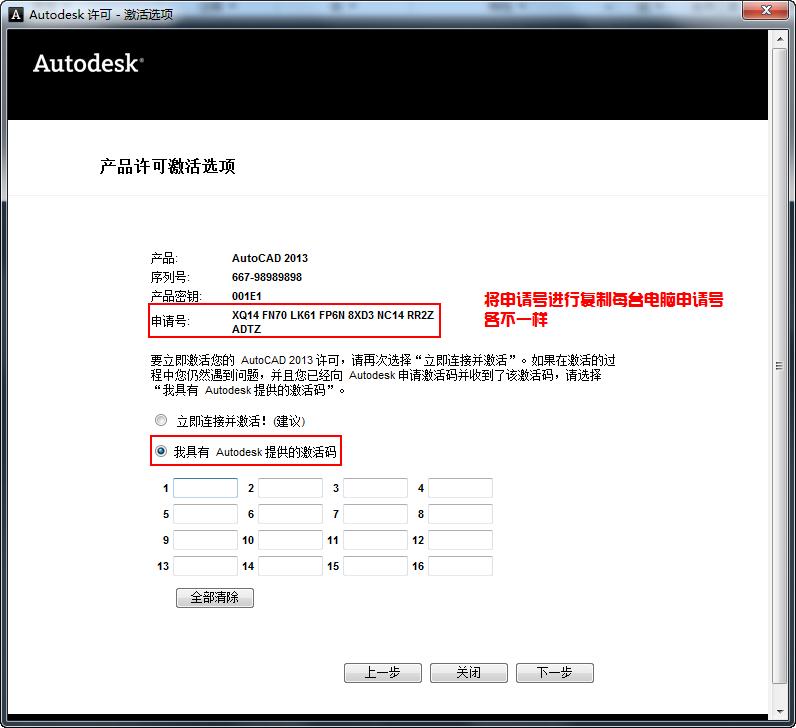Click activation code field 16
The image size is (796, 728).
[x=460, y=566]
